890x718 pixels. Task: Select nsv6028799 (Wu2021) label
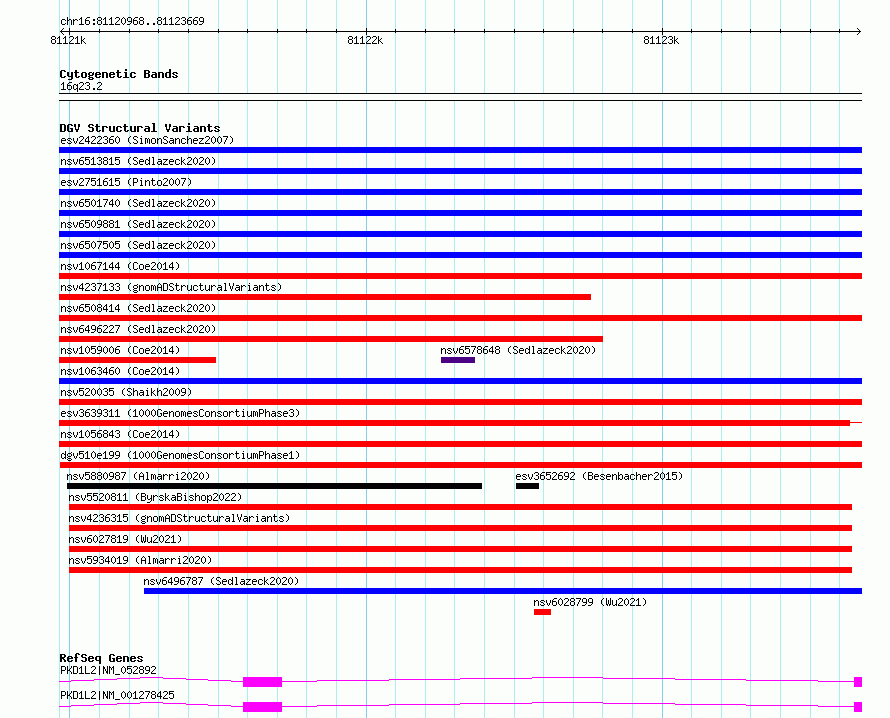(590, 602)
